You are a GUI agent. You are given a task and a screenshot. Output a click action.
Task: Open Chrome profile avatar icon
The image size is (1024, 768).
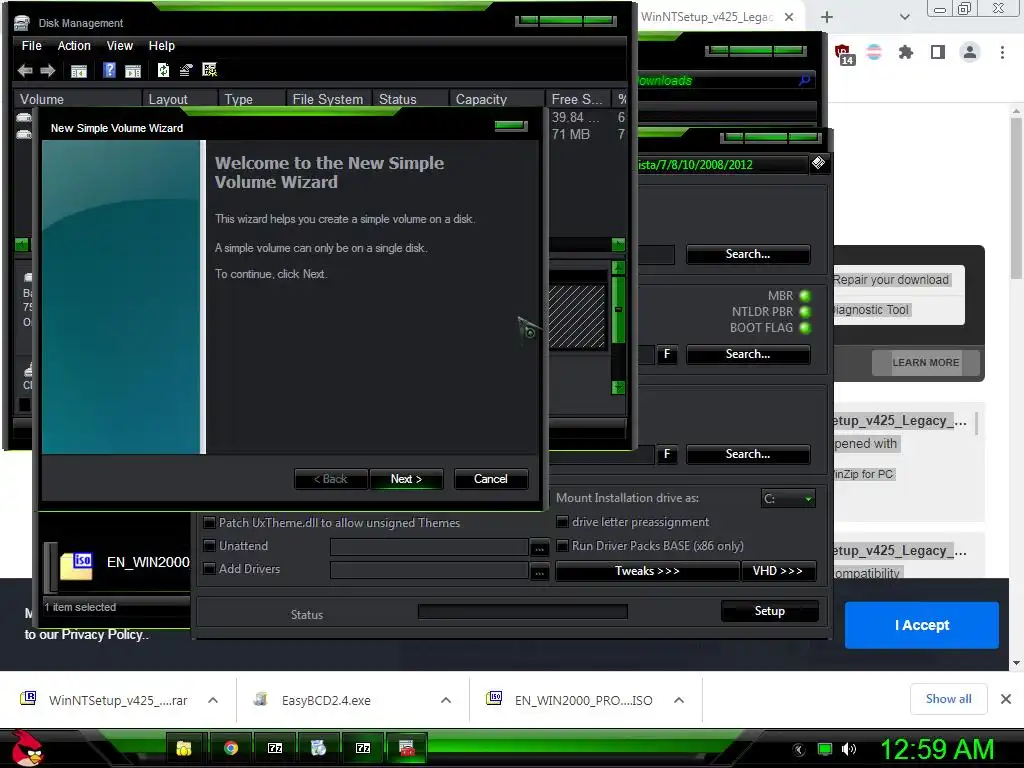970,52
